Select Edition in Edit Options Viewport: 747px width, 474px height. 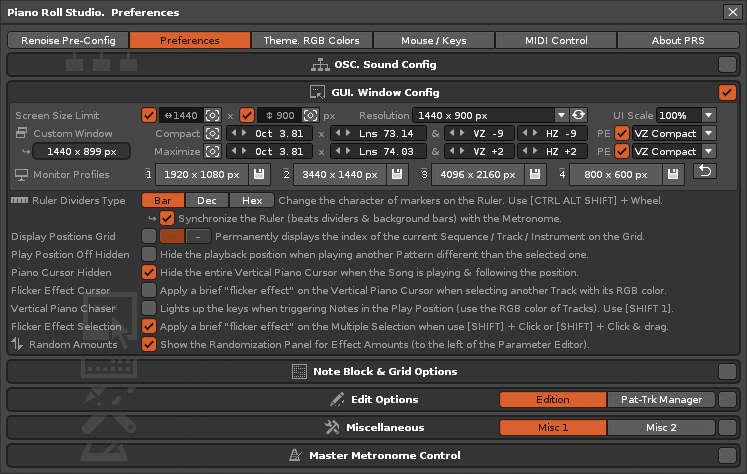point(553,400)
